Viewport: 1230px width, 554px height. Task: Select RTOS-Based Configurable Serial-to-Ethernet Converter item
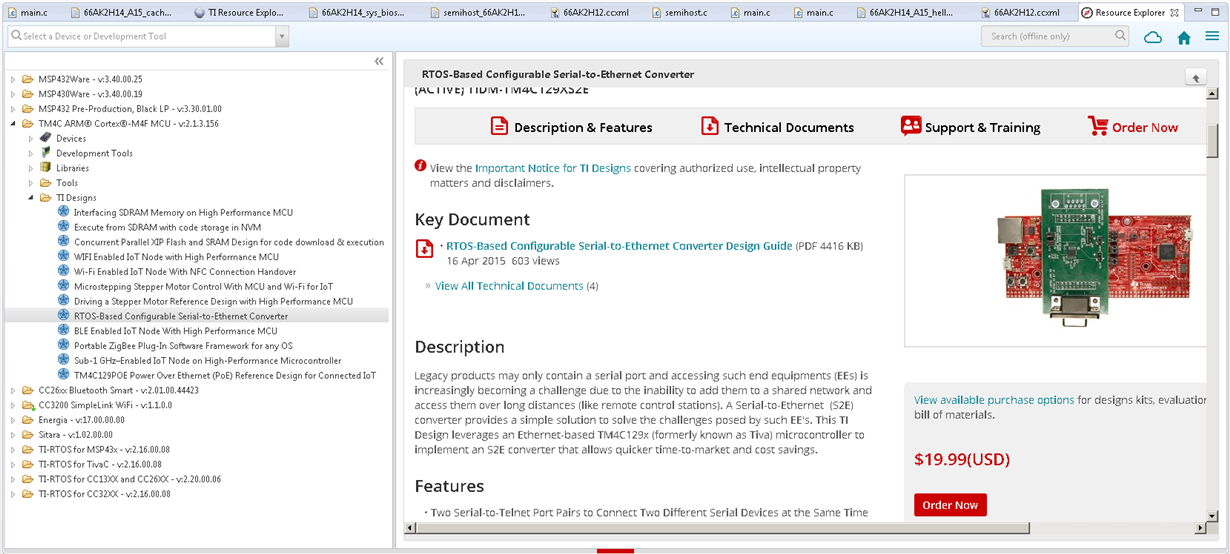pos(181,316)
